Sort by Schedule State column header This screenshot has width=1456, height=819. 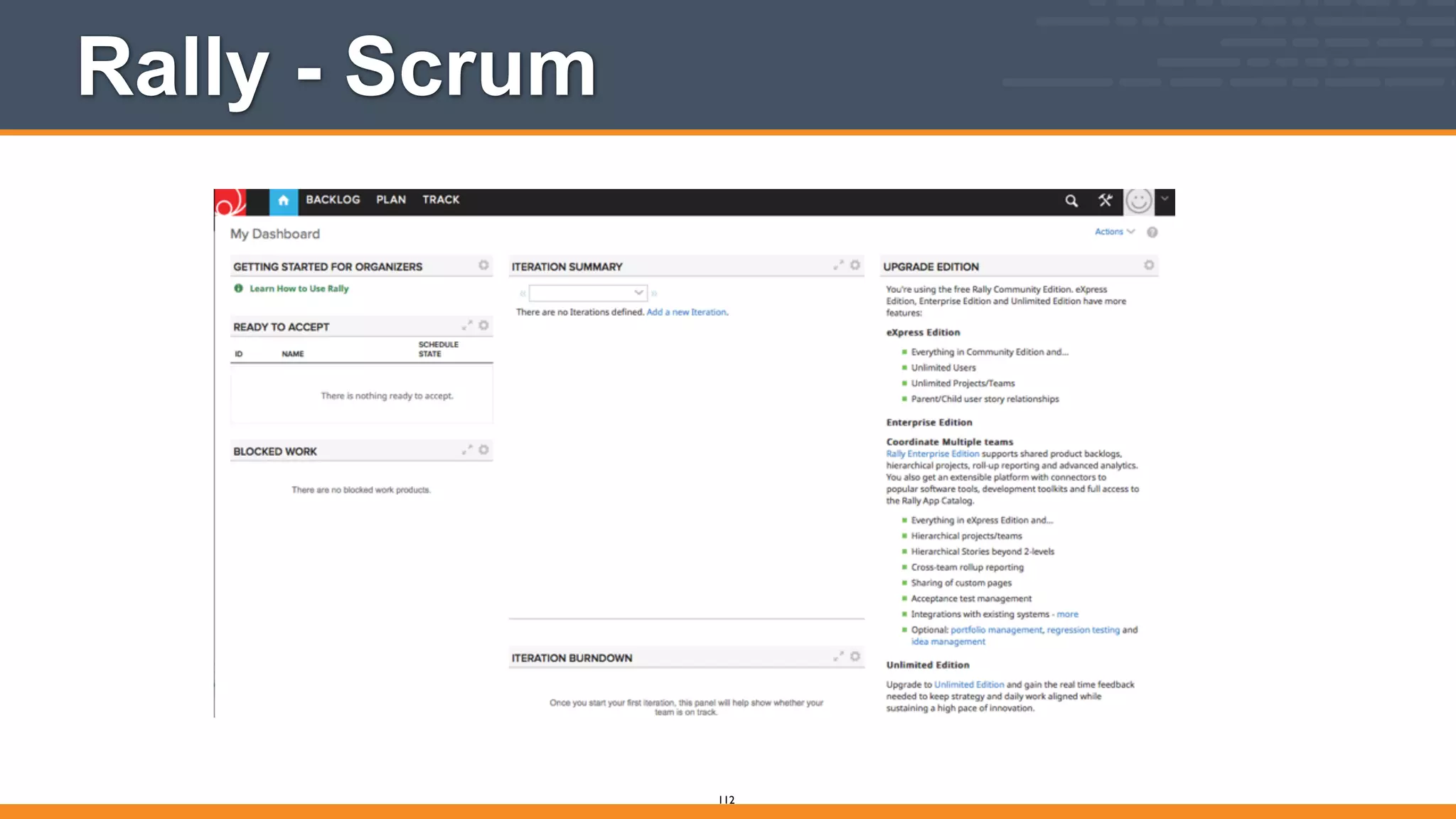[438, 349]
